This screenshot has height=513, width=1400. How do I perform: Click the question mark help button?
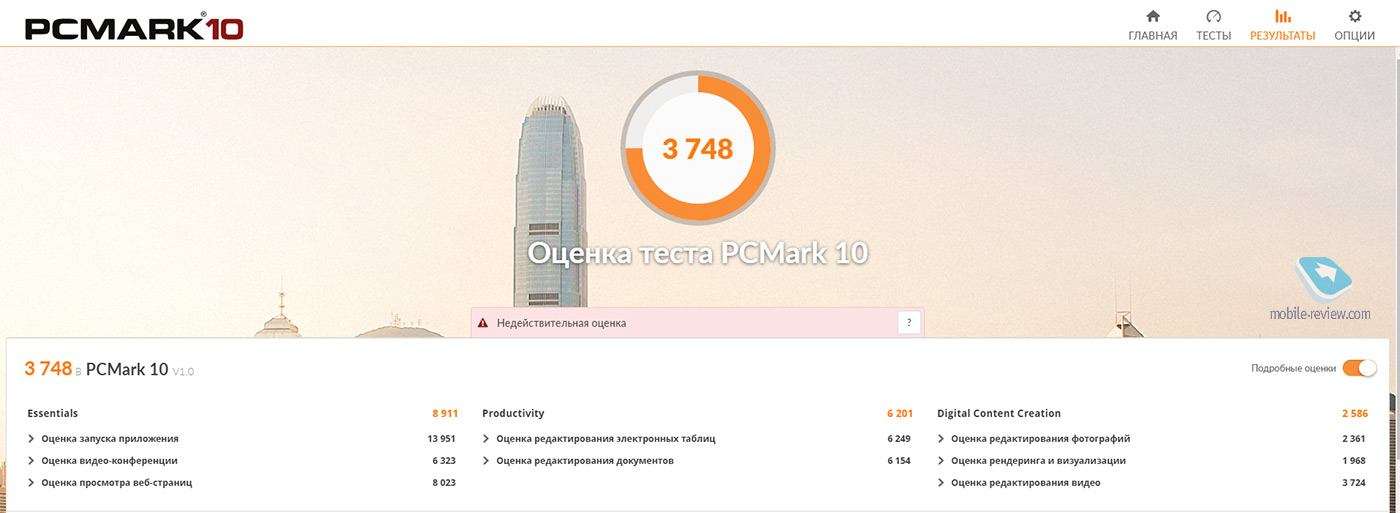tap(908, 322)
